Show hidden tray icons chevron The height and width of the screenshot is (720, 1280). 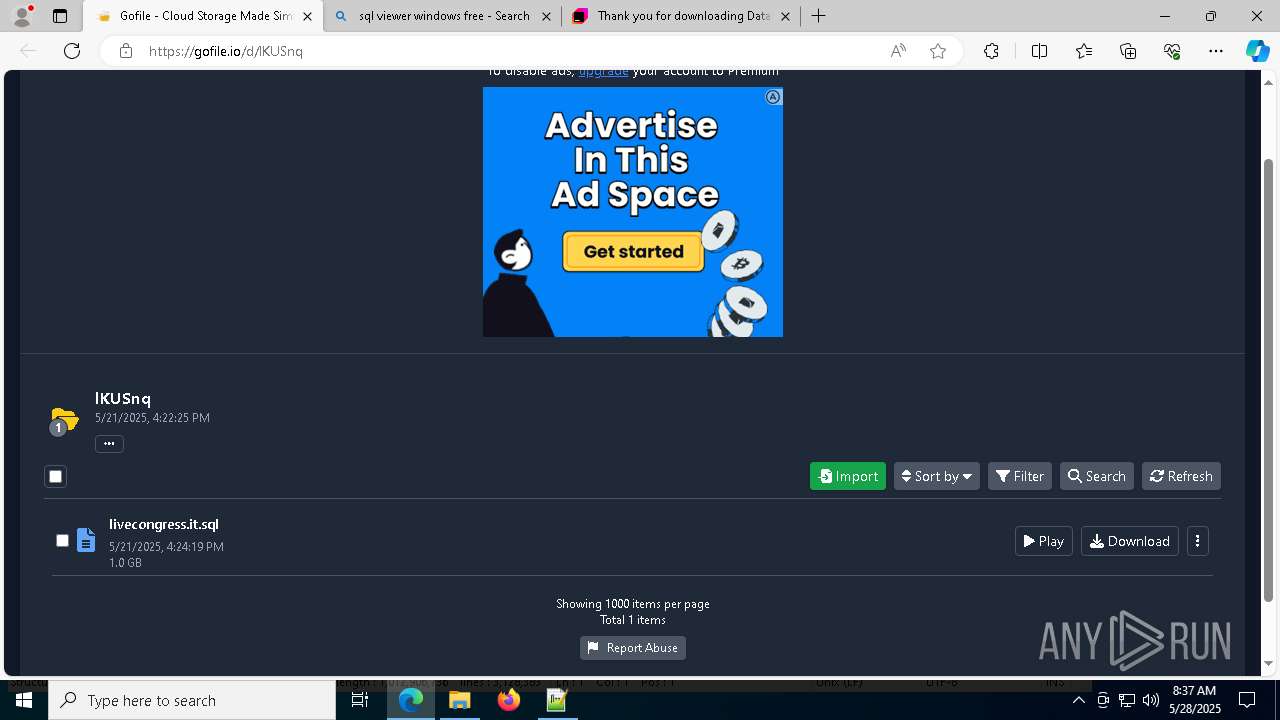pos(1078,700)
